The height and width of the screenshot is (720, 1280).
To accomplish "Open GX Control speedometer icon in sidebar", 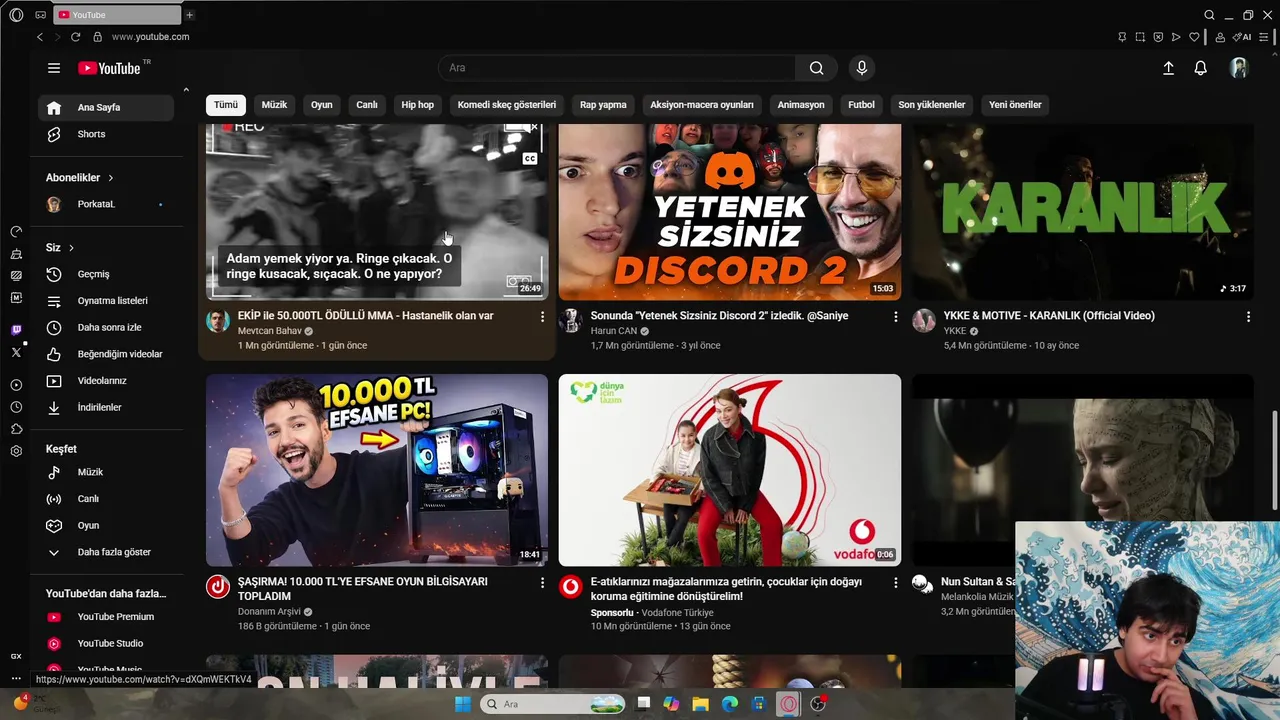I will pyautogui.click(x=16, y=231).
